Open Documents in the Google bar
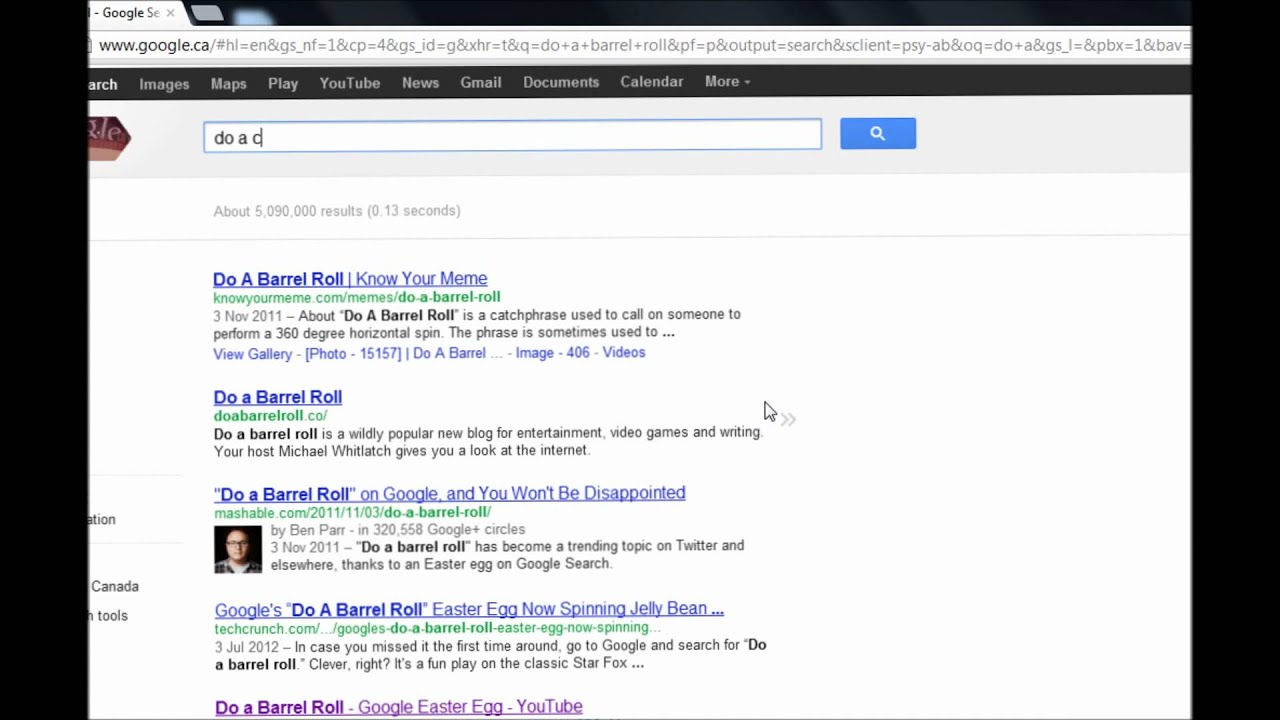Image resolution: width=1280 pixels, height=720 pixels. (561, 82)
